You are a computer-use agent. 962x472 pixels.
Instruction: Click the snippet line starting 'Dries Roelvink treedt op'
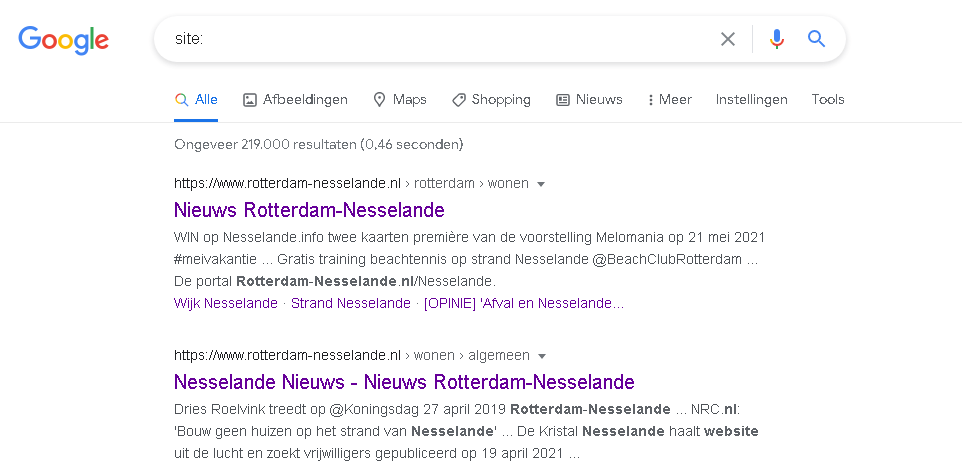(x=459, y=409)
